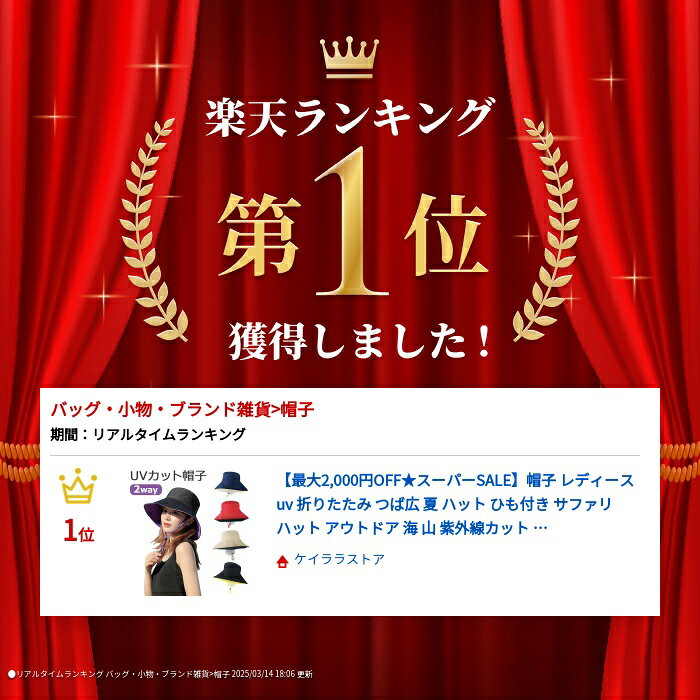Click the woman wearing hat product photo

coord(172,541)
